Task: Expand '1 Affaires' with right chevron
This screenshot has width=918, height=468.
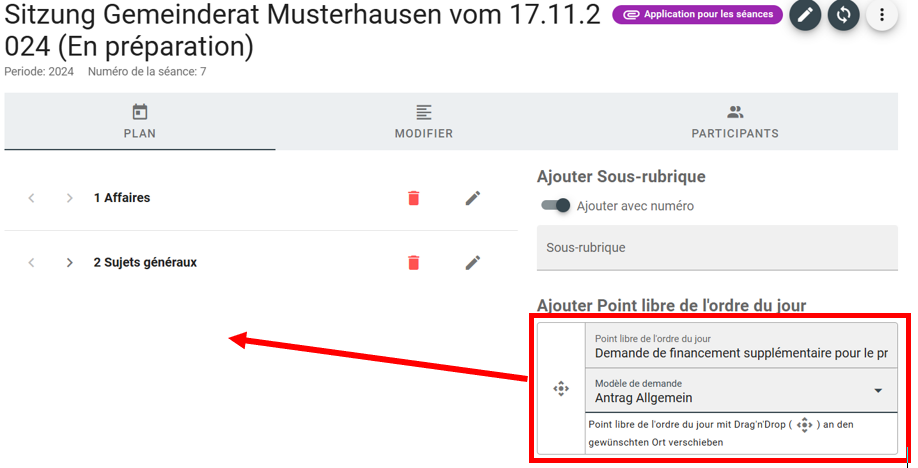Action: pyautogui.click(x=69, y=198)
